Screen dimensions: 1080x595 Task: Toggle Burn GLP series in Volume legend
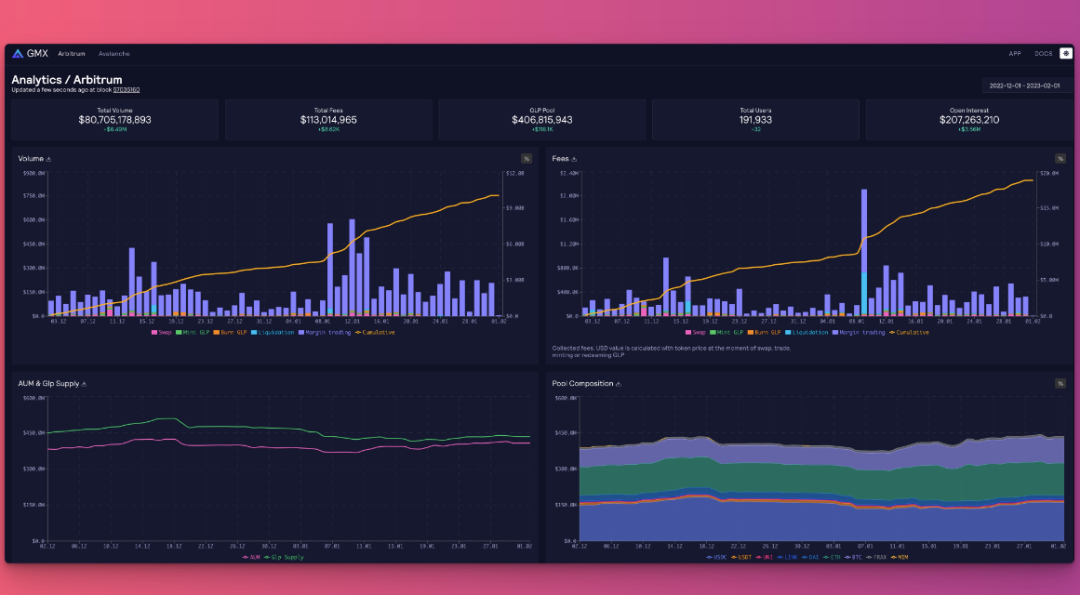point(230,333)
